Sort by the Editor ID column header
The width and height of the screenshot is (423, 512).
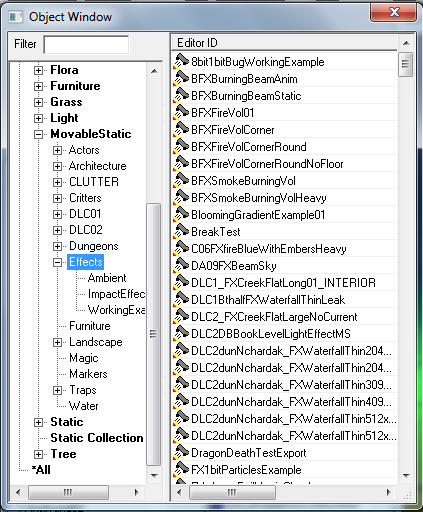(x=284, y=43)
